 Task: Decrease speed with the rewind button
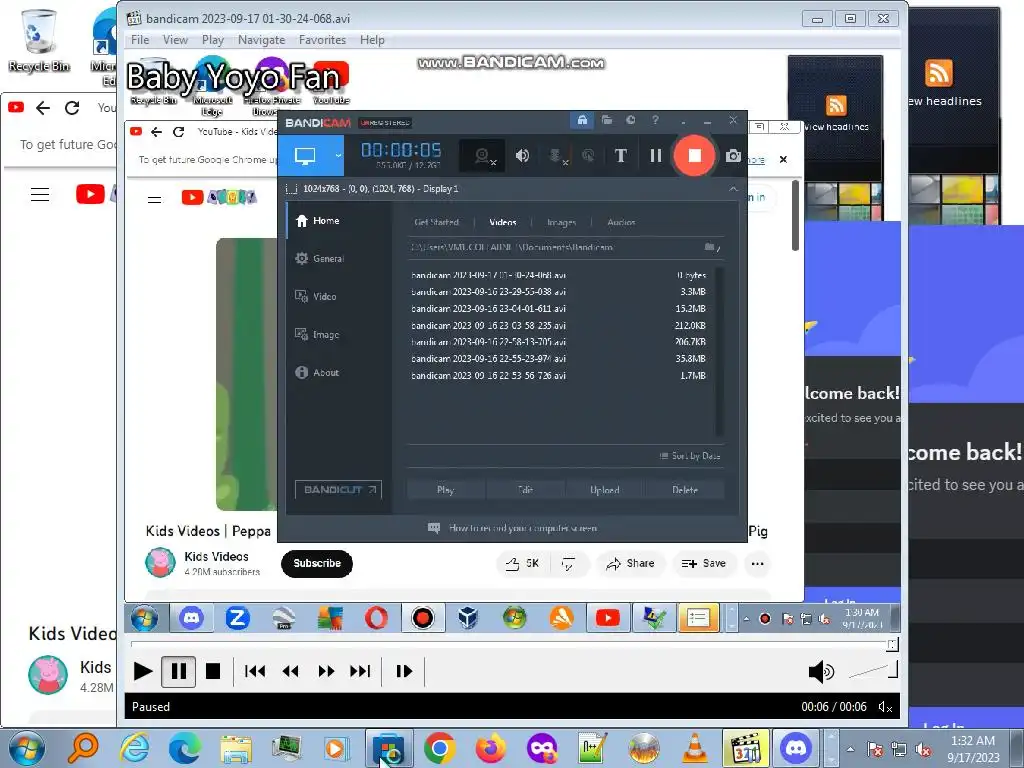coord(291,671)
